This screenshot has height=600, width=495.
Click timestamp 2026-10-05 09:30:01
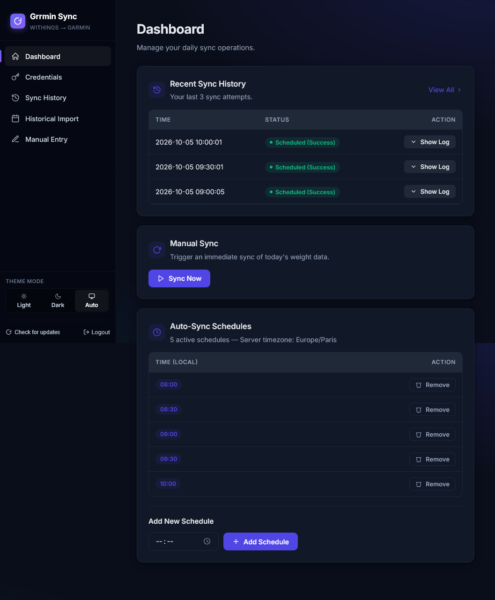click(189, 167)
